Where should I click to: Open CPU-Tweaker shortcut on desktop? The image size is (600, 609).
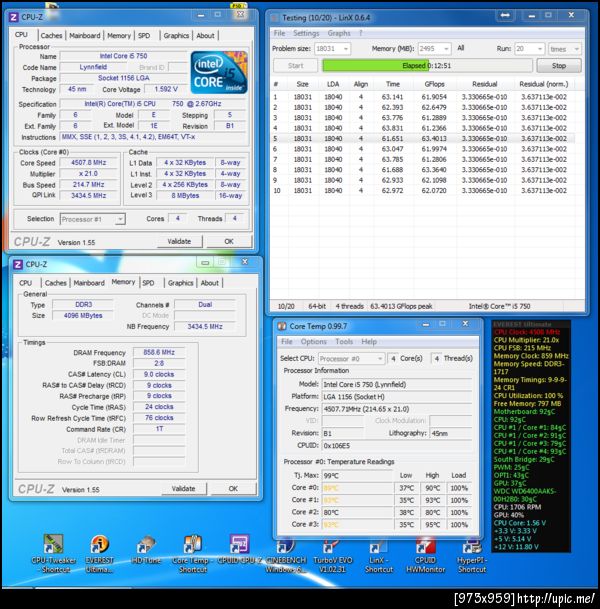click(x=54, y=553)
